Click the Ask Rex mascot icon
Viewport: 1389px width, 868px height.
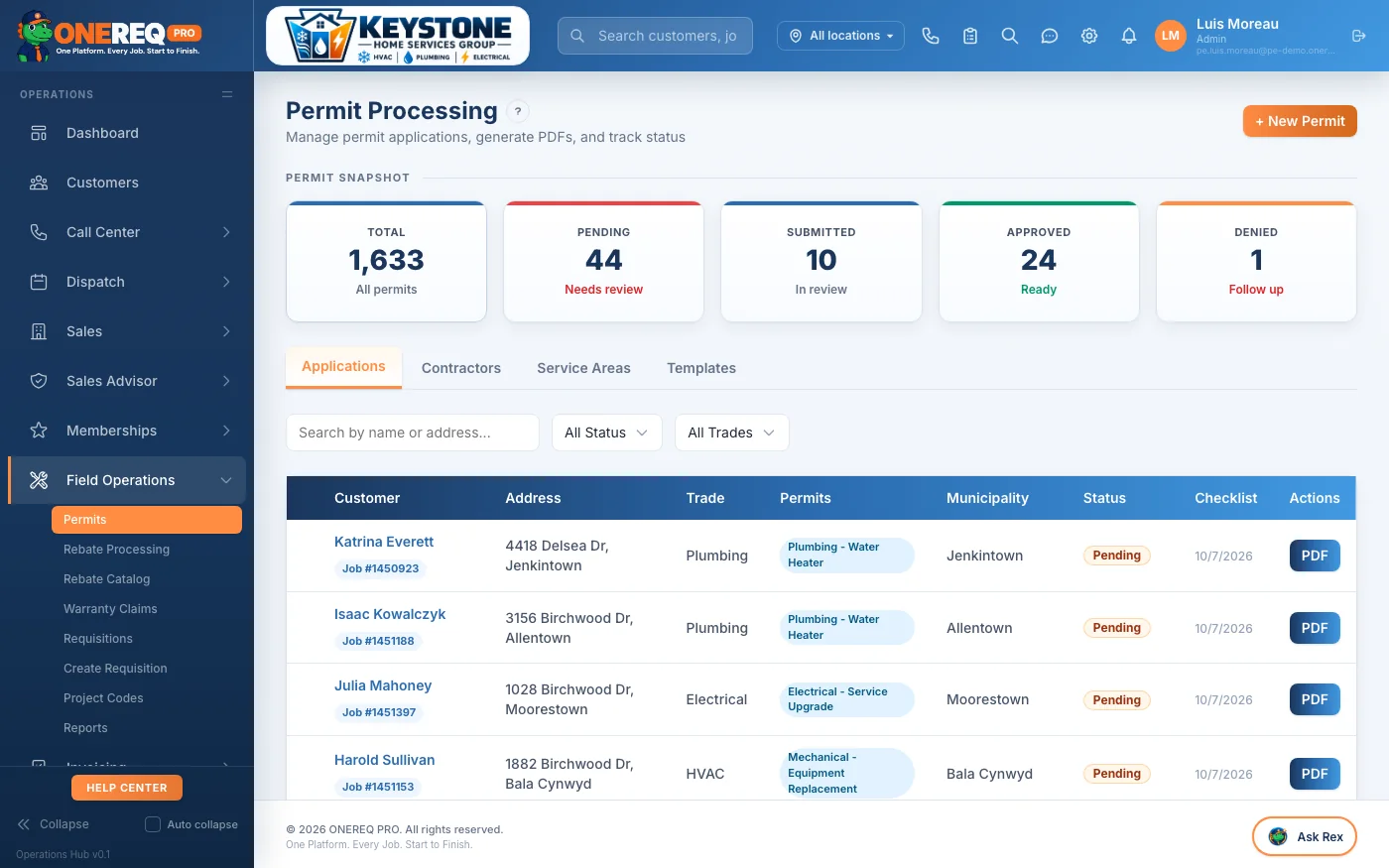click(1278, 836)
